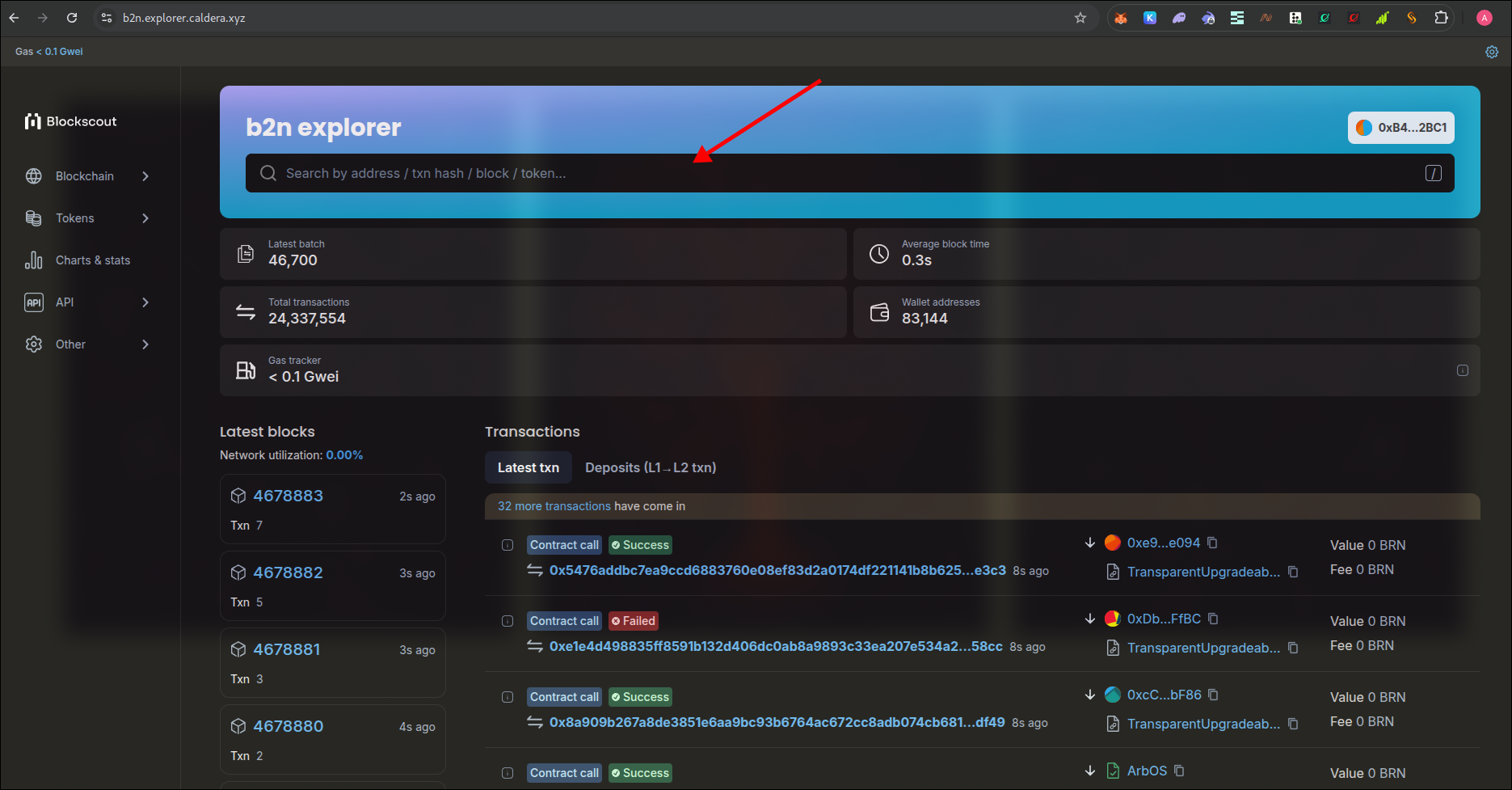
Task: Reload the page with the browser refresh button
Action: point(72,18)
